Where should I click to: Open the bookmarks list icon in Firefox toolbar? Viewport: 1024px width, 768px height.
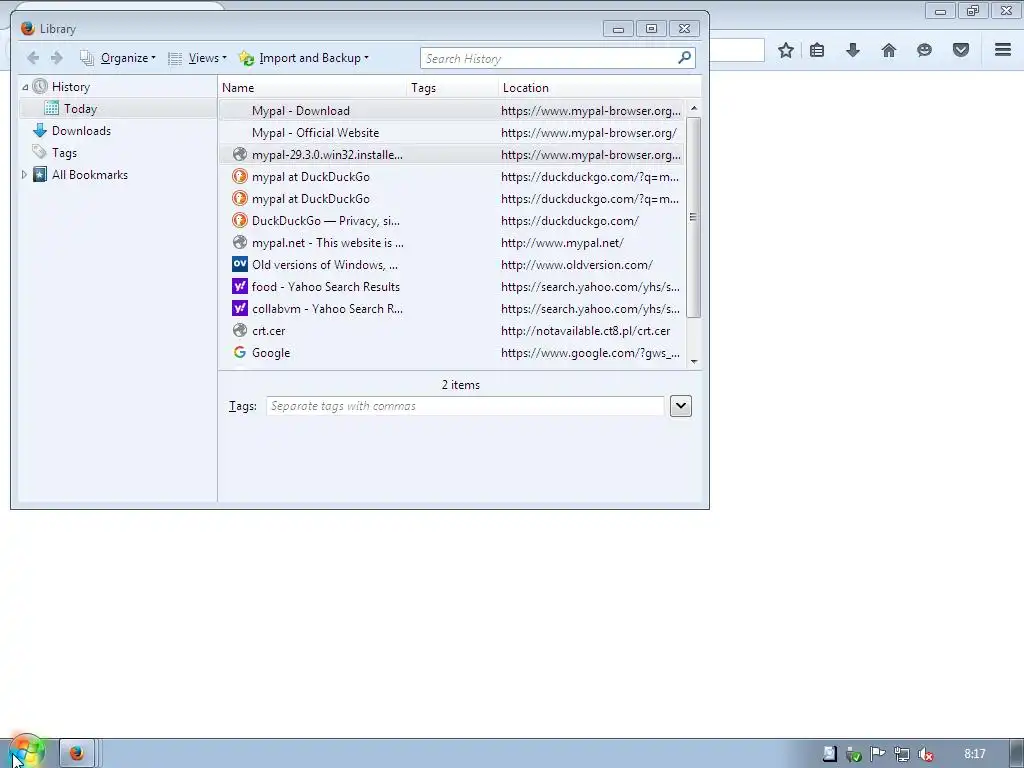coord(817,50)
